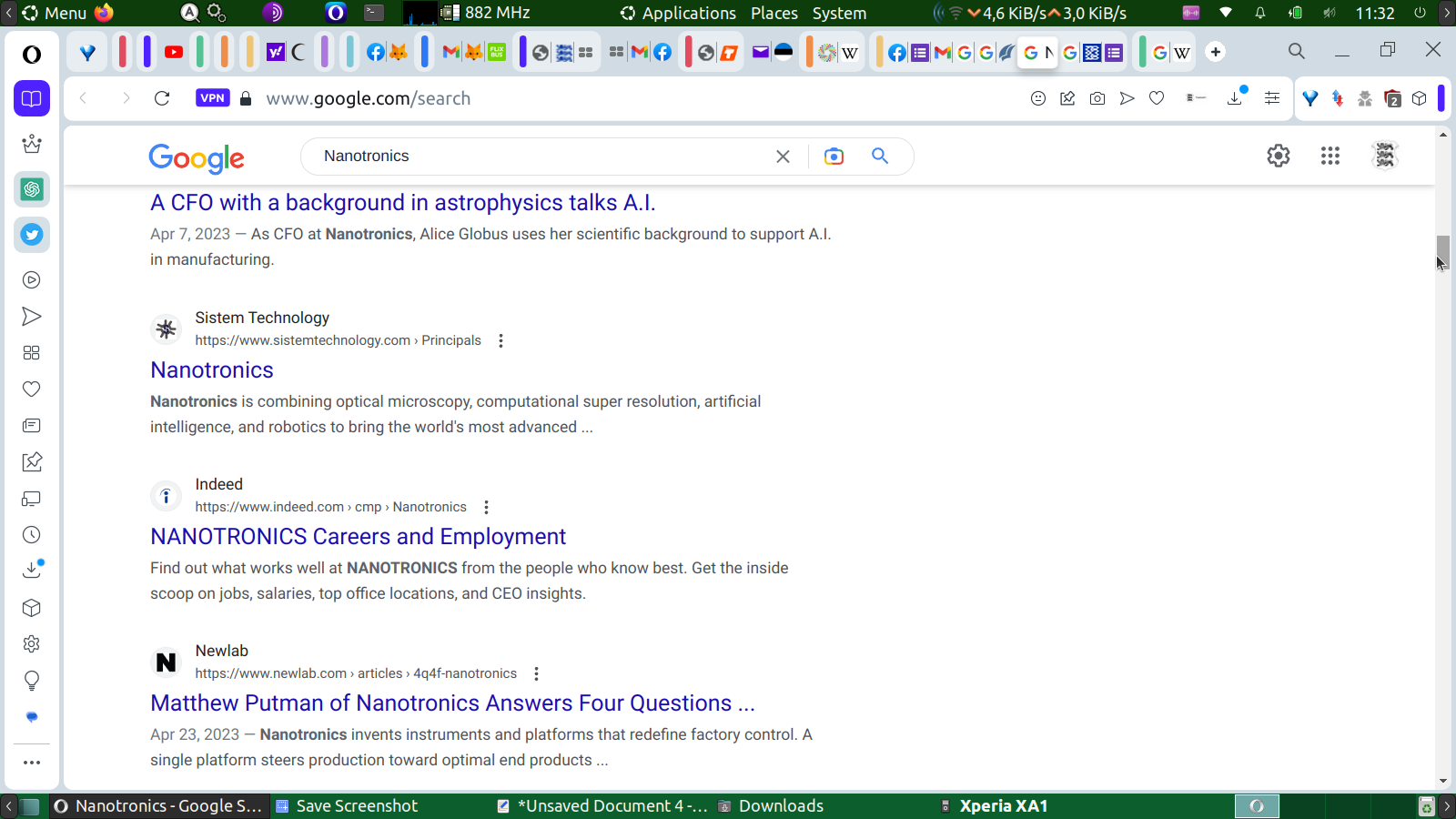Take a snapshot with the camera icon
The image size is (1456, 819).
coord(1097,98)
